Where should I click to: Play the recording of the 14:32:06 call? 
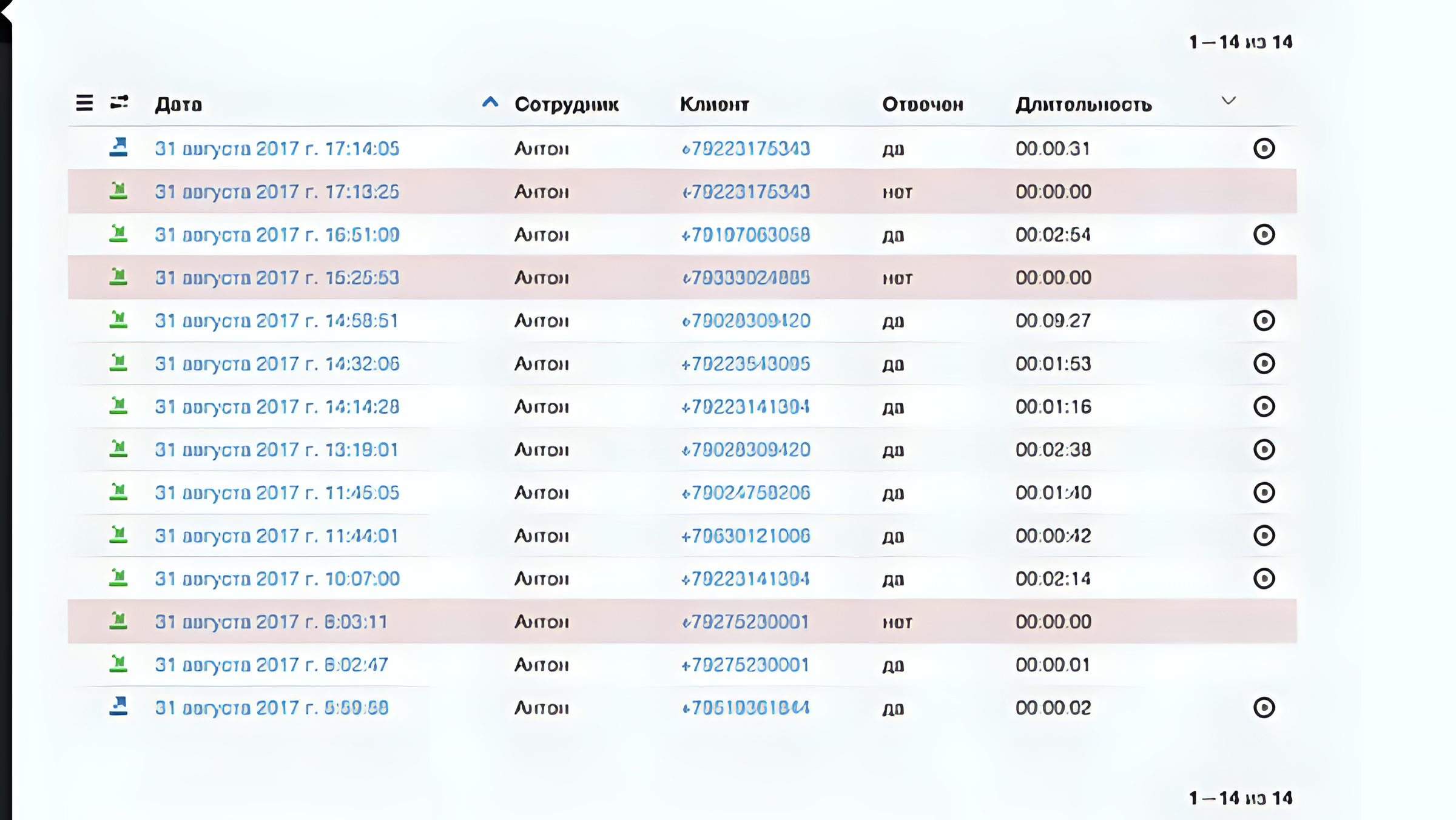(1264, 363)
